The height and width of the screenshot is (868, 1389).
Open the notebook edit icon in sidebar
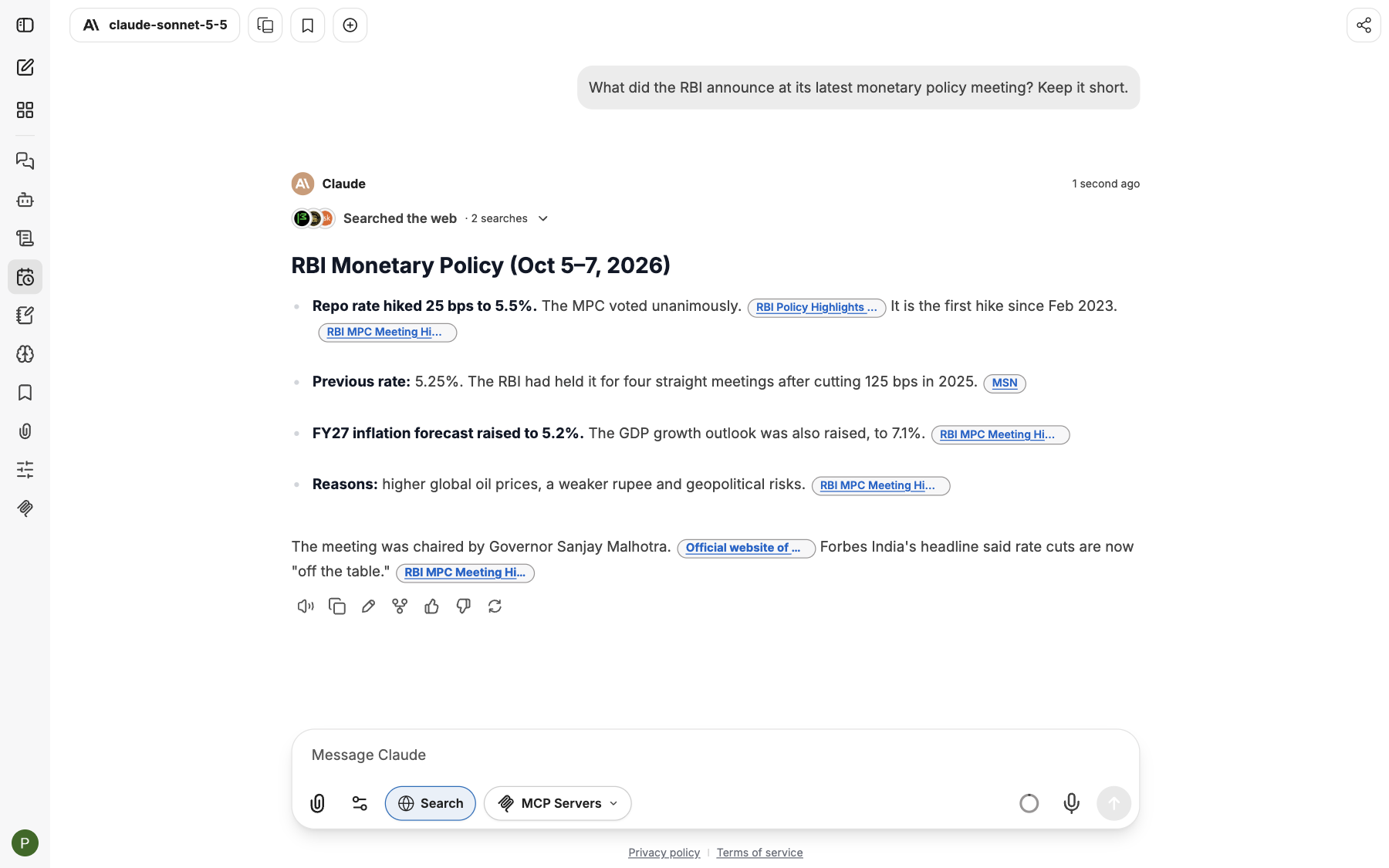tap(25, 316)
